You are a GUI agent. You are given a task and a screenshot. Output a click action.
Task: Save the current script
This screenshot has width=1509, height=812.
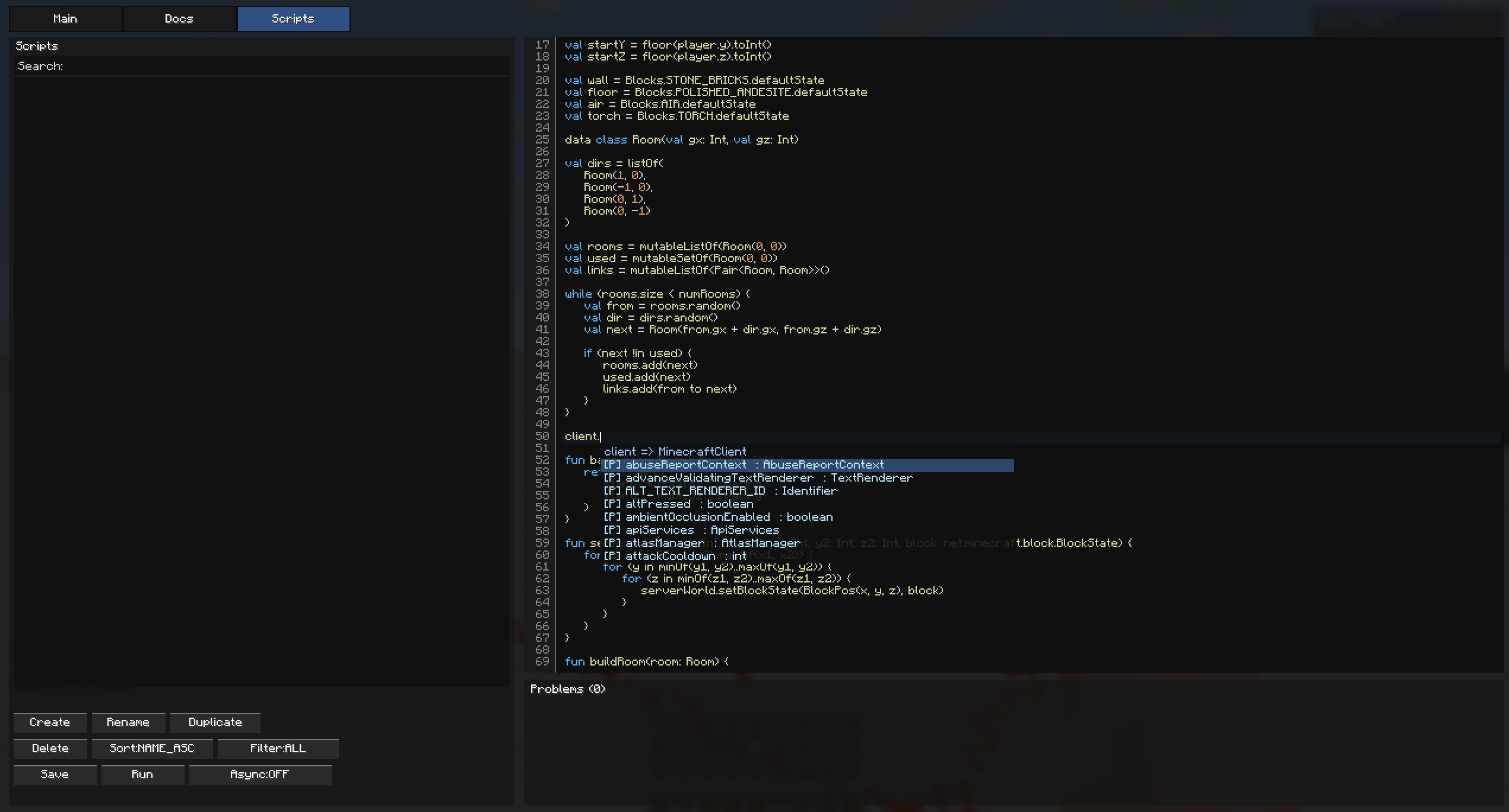click(55, 774)
